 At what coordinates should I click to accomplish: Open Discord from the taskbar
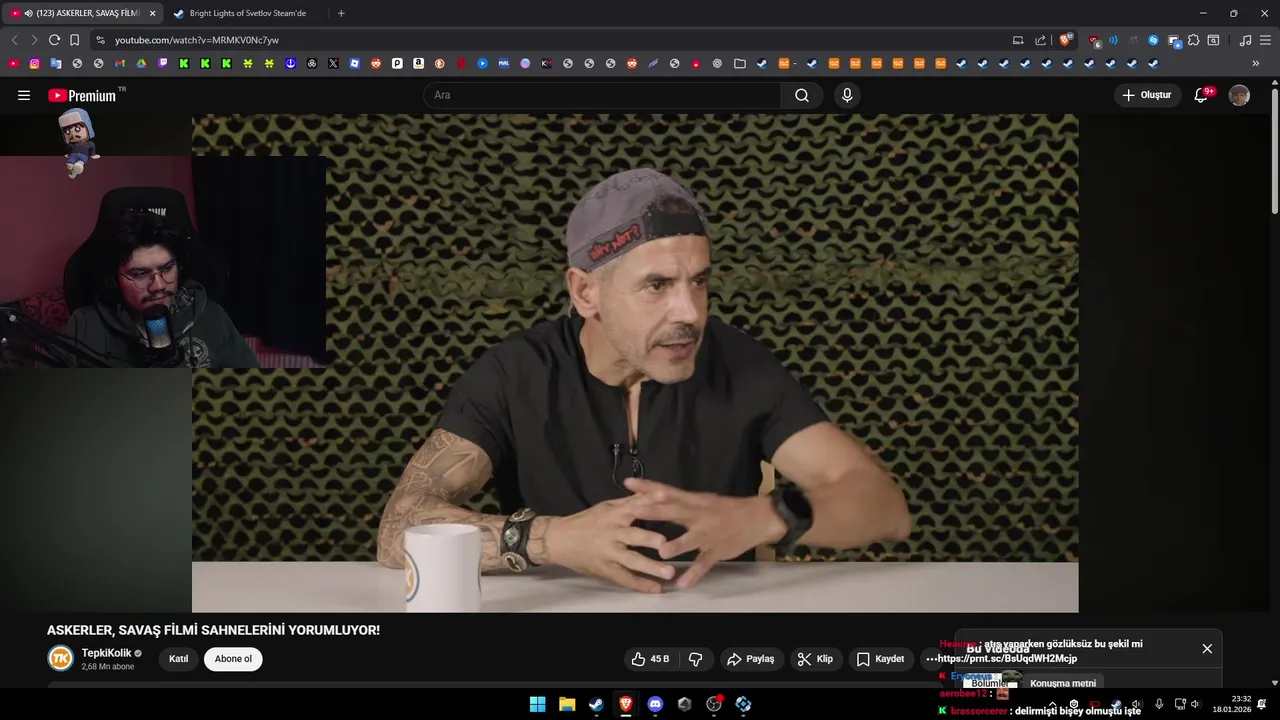click(x=655, y=704)
